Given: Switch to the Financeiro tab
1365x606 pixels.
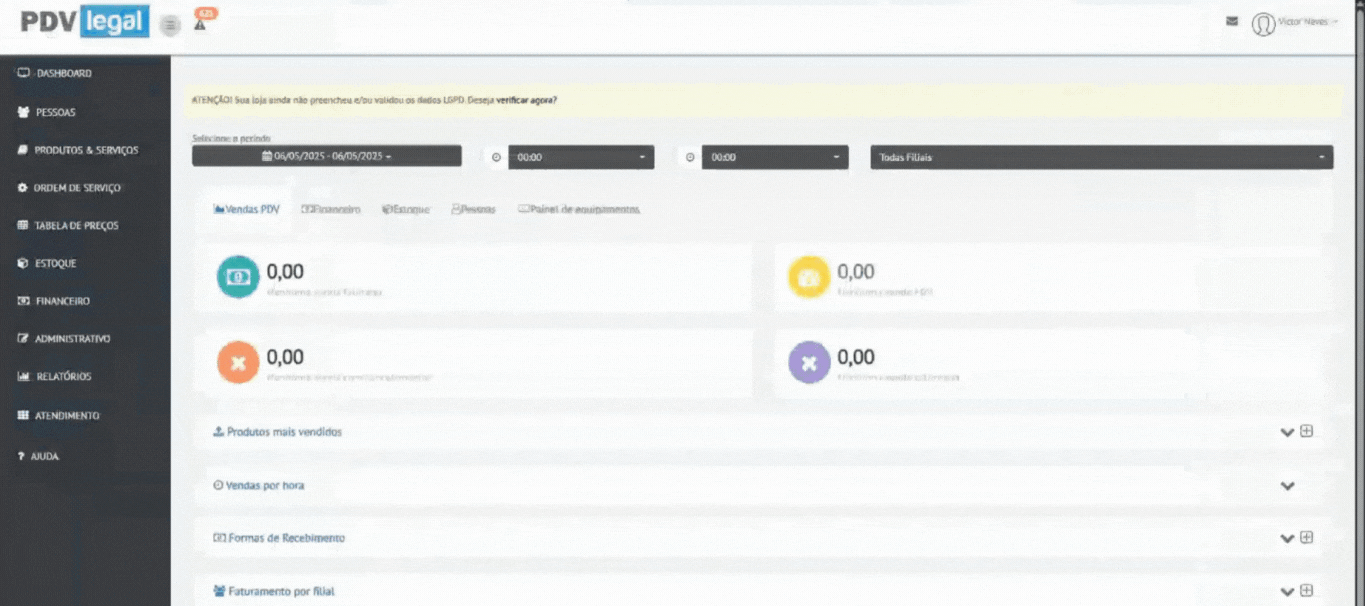Looking at the screenshot, I should pyautogui.click(x=331, y=210).
